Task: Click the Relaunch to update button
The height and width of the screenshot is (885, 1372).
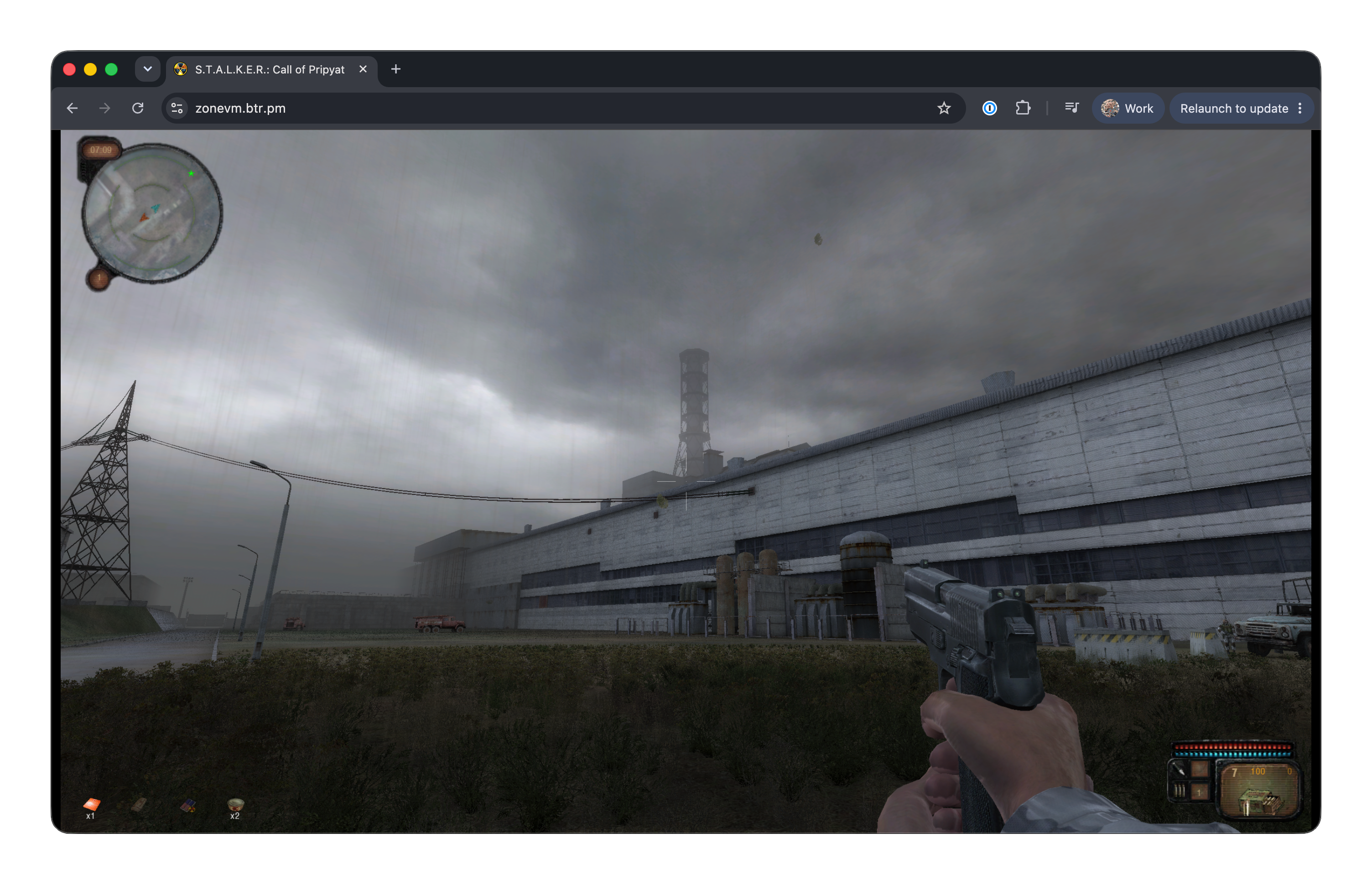Action: point(1233,108)
